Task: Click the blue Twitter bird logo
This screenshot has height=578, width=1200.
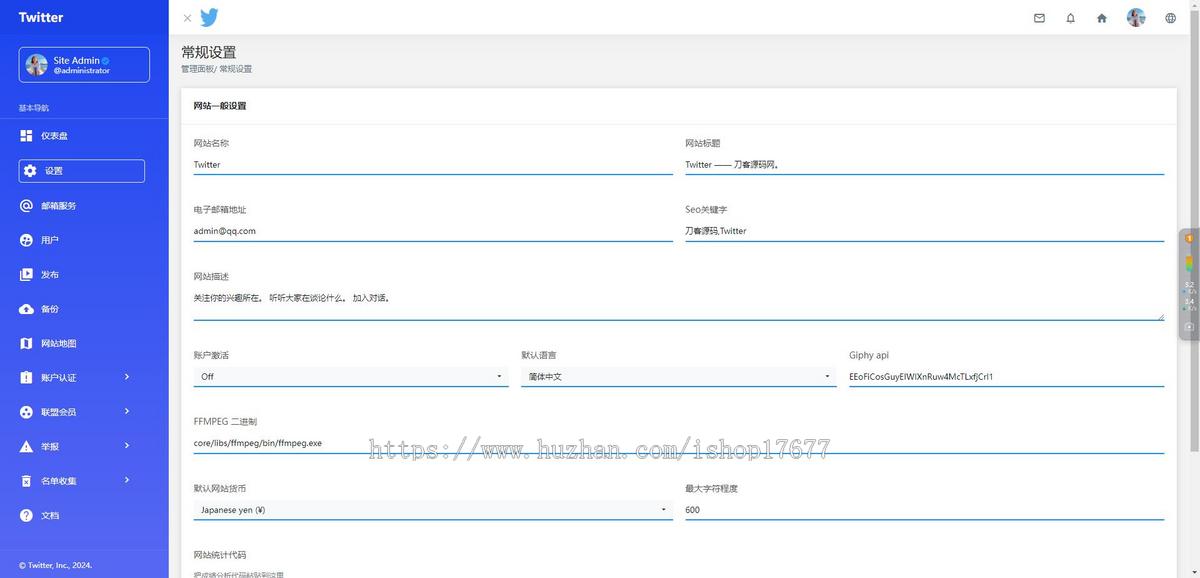Action: [x=209, y=17]
